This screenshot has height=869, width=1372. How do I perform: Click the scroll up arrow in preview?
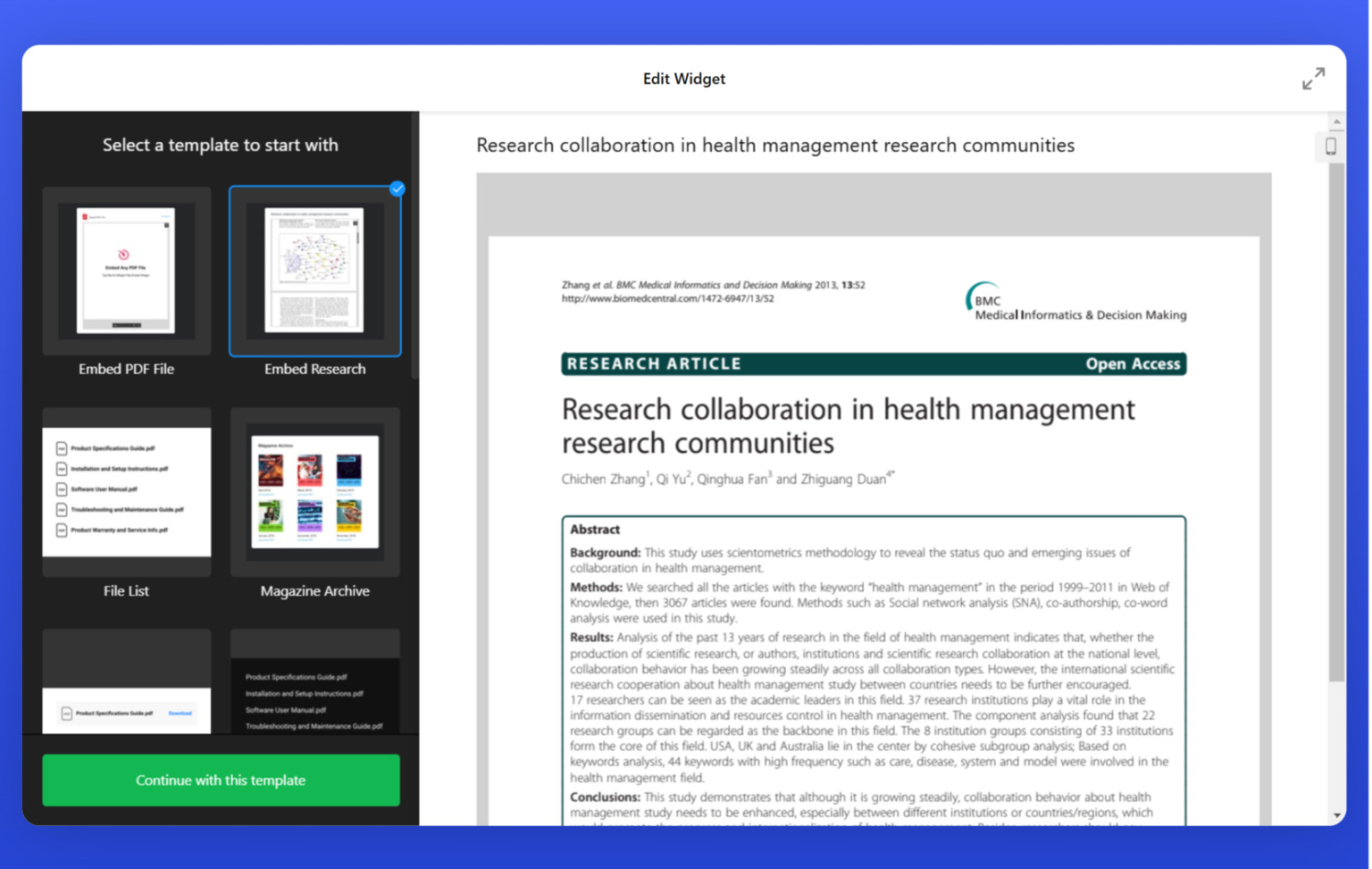1336,121
